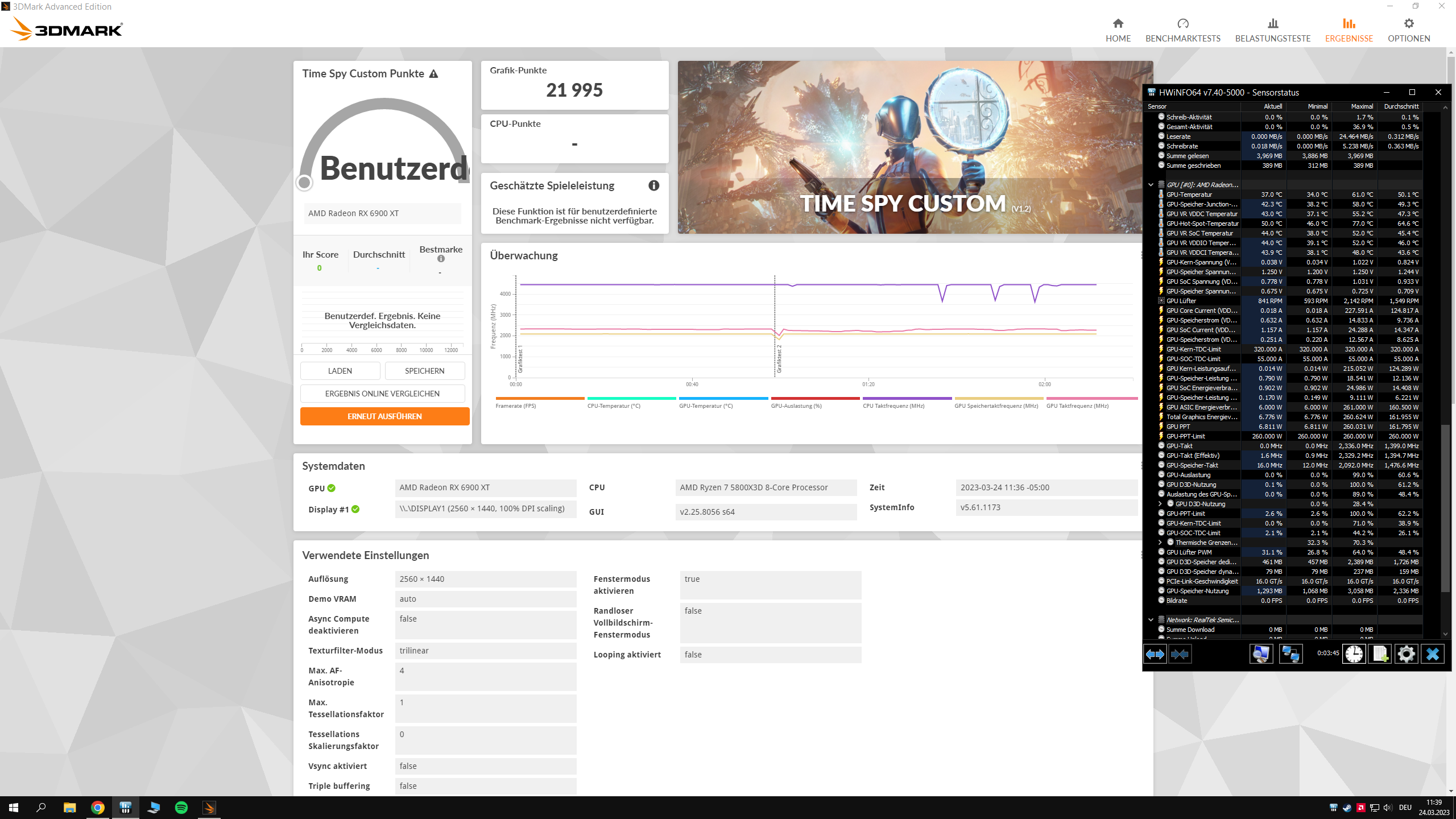This screenshot has height=819, width=1456.
Task: Click Bestmarke info icon
Action: (x=441, y=259)
